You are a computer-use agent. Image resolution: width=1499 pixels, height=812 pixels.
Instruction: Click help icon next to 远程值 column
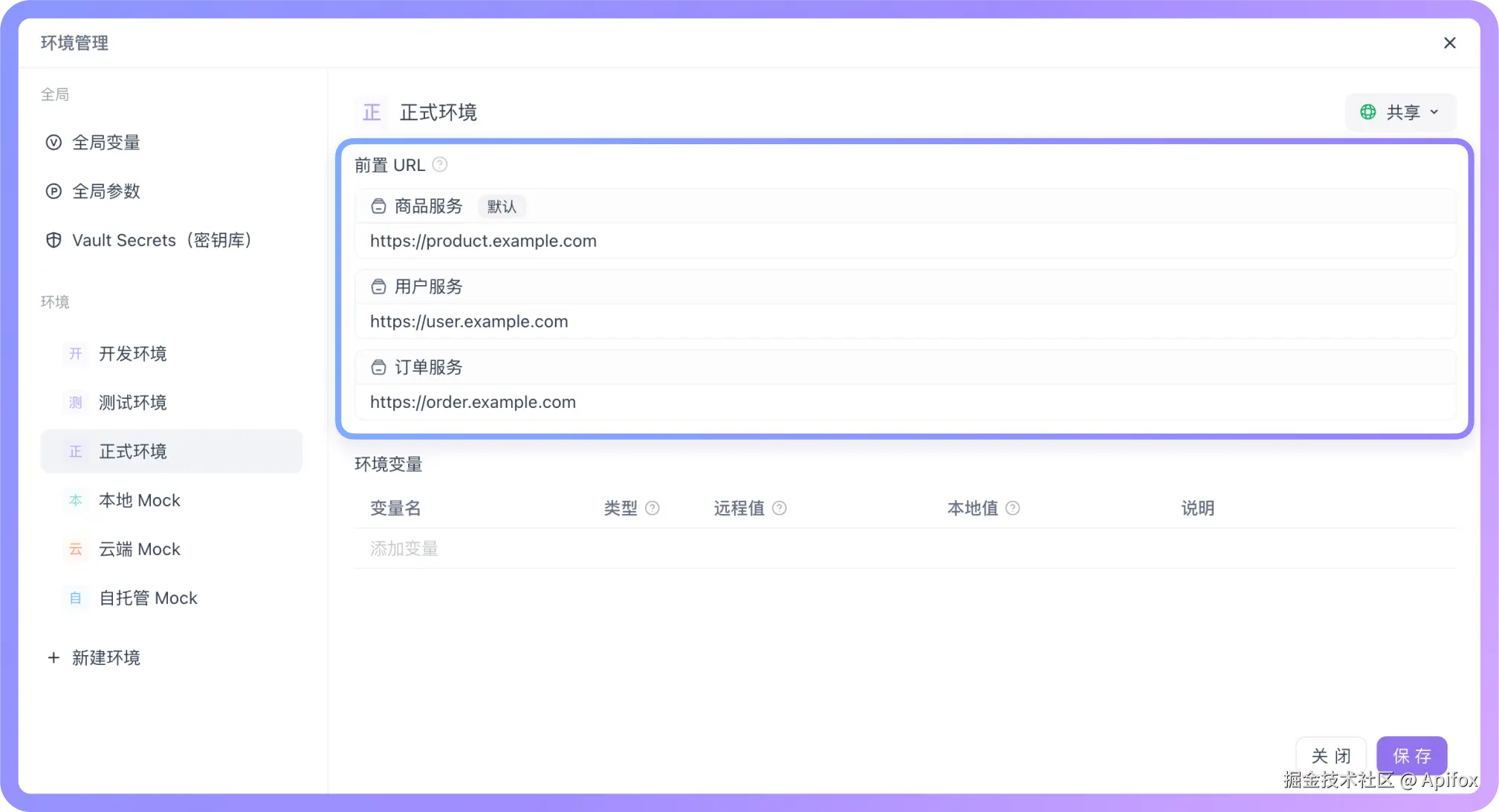[780, 508]
